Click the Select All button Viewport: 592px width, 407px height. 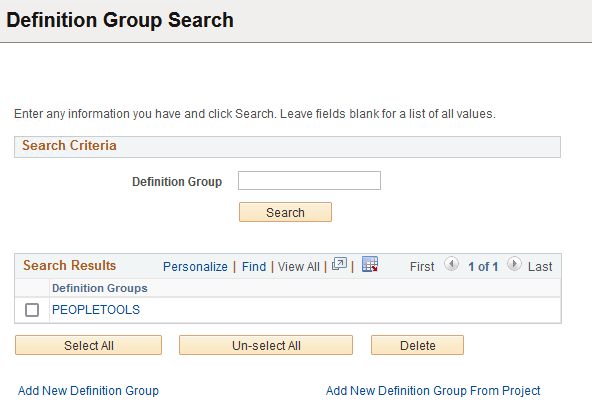click(88, 345)
